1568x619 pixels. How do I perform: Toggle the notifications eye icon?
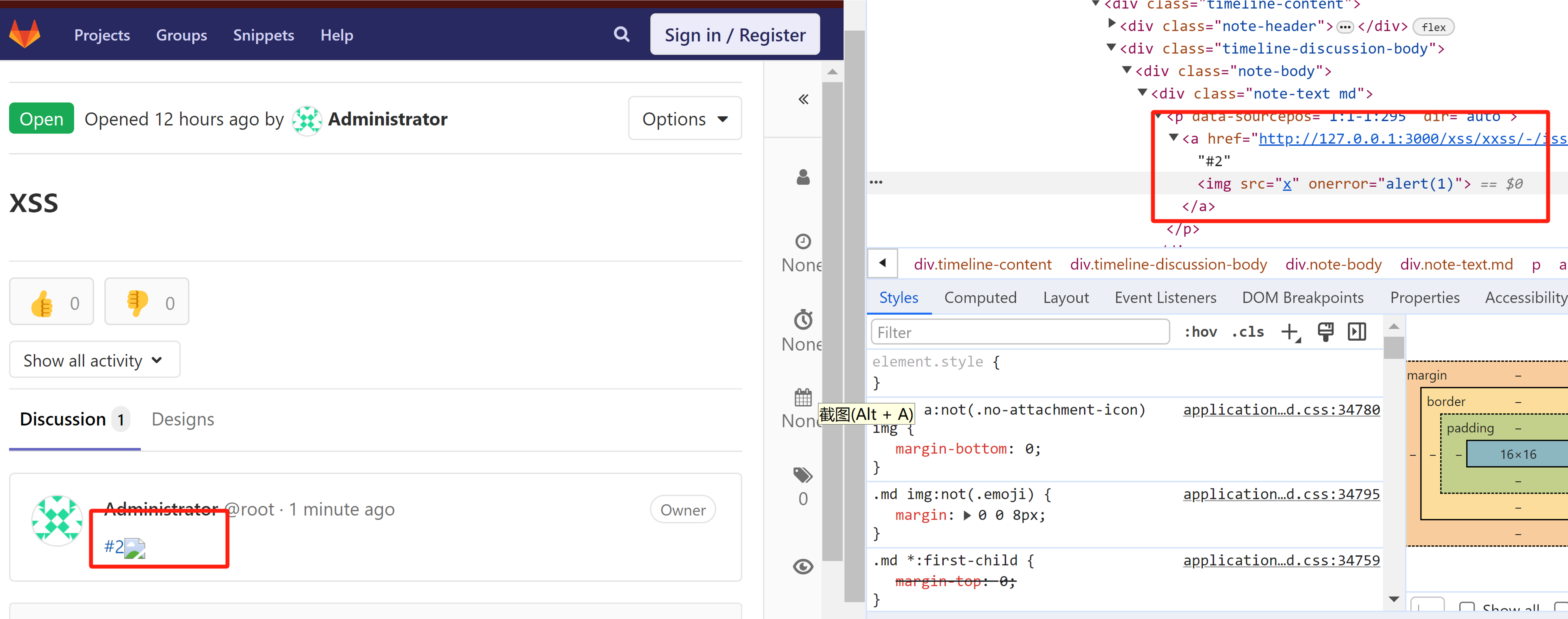(x=803, y=567)
